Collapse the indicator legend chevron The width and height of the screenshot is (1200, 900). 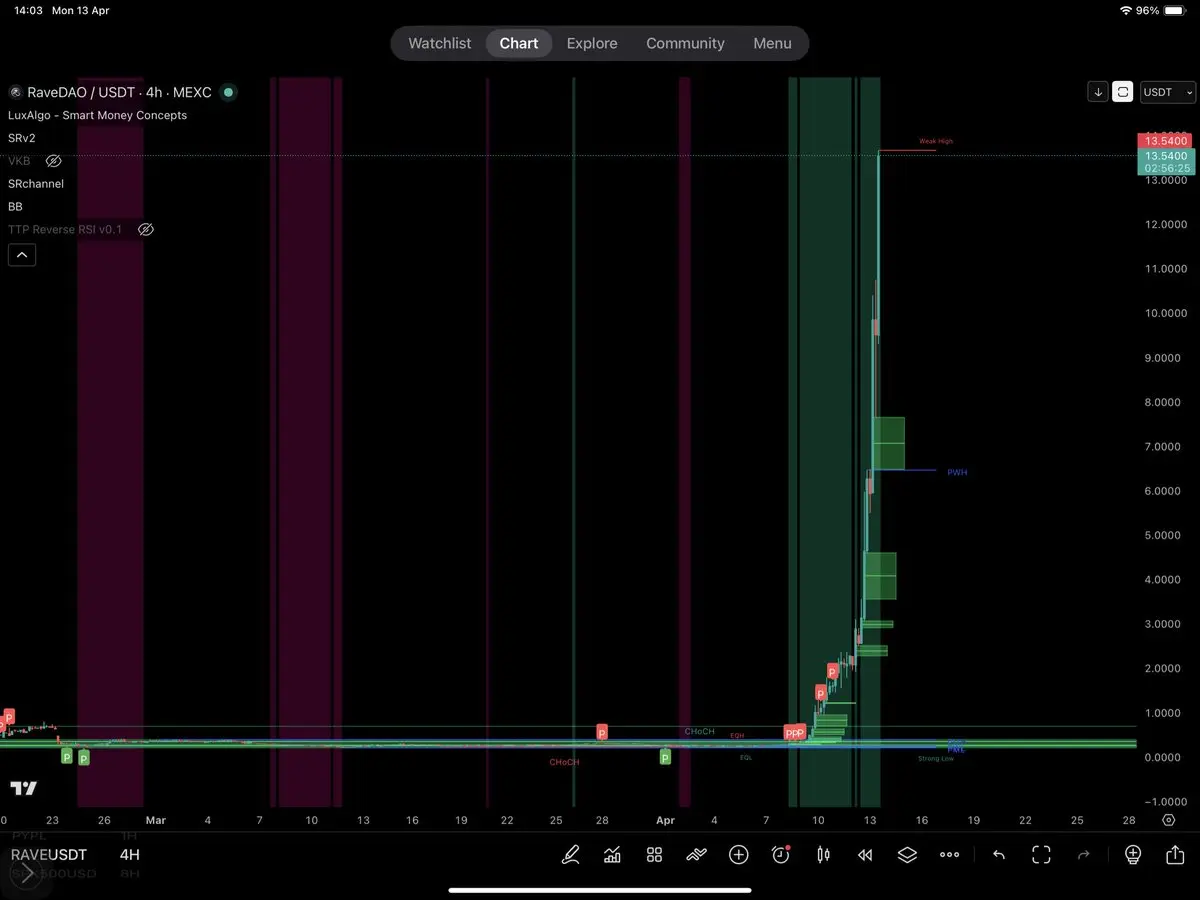[22, 255]
